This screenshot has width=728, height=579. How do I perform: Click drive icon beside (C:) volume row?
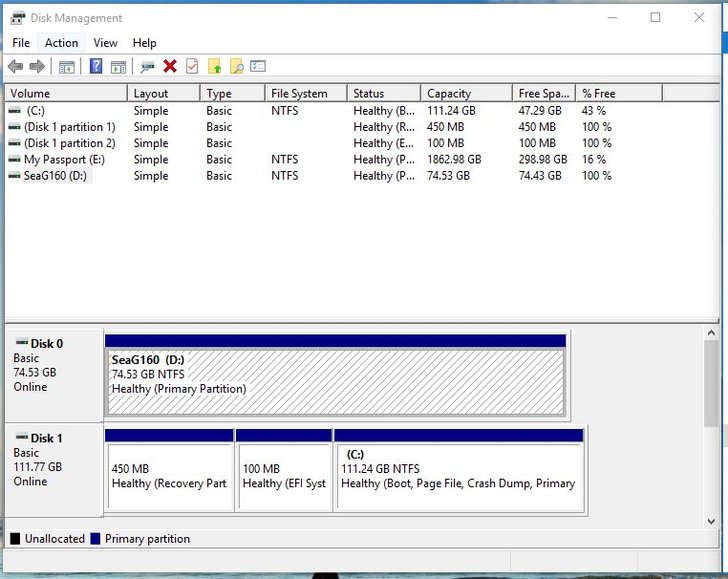point(14,111)
